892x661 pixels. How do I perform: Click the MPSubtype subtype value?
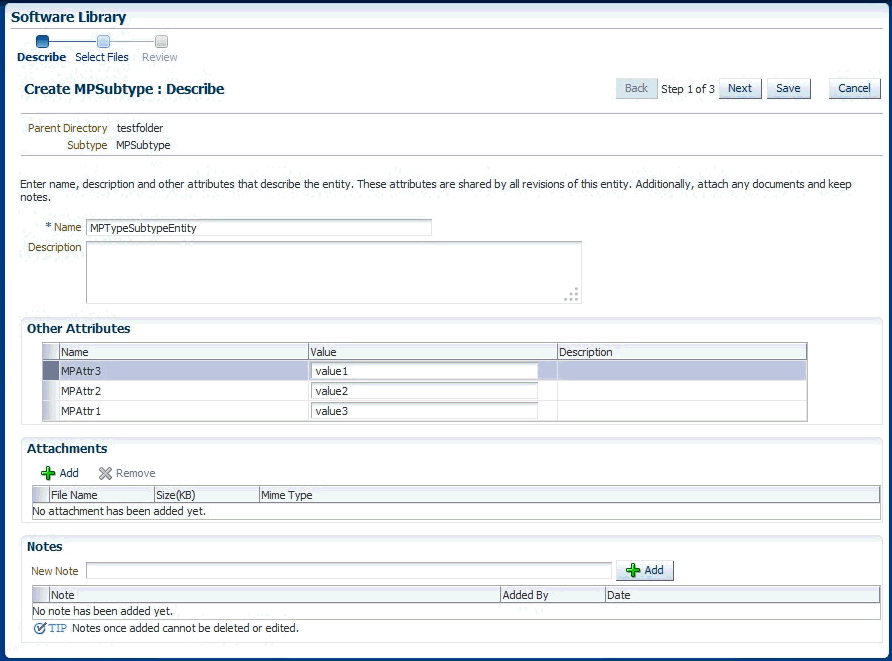(x=143, y=145)
